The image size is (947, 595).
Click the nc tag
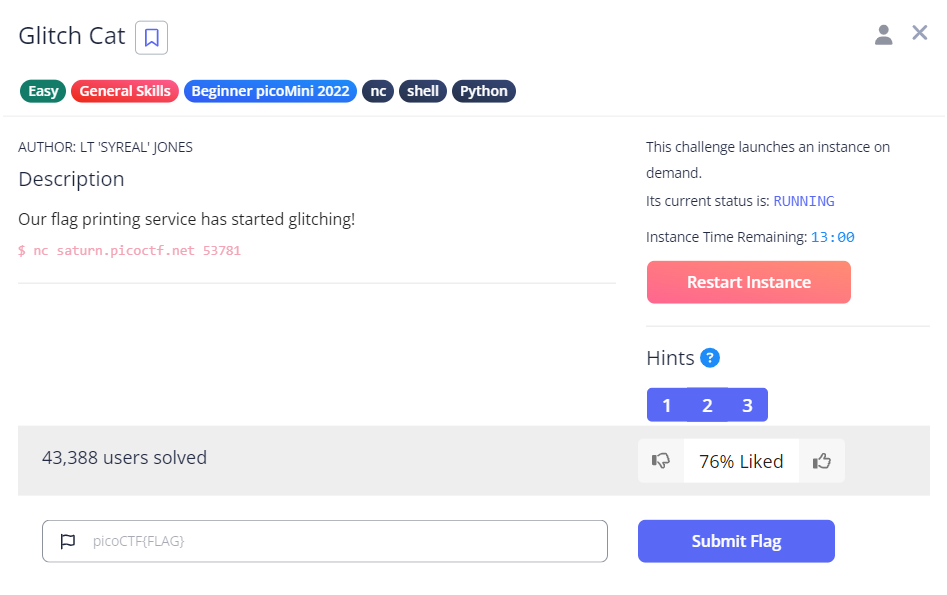[378, 91]
